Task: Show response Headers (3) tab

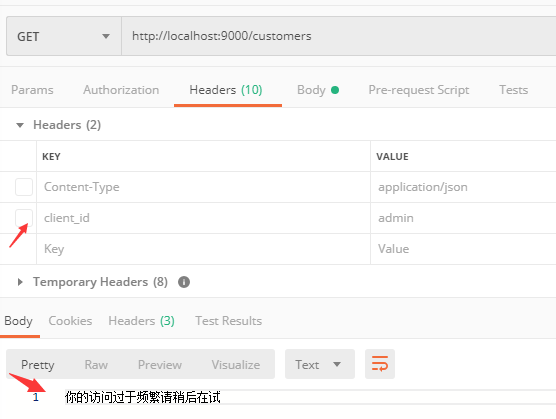Action: pos(141,321)
